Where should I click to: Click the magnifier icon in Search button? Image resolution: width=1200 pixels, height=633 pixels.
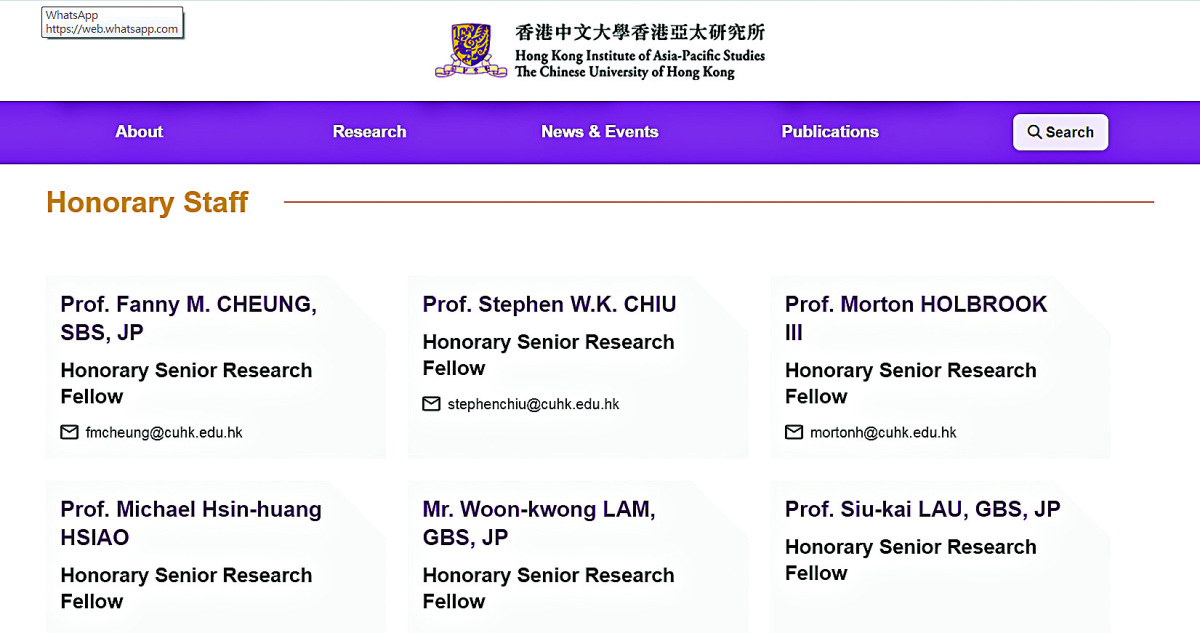(1035, 132)
